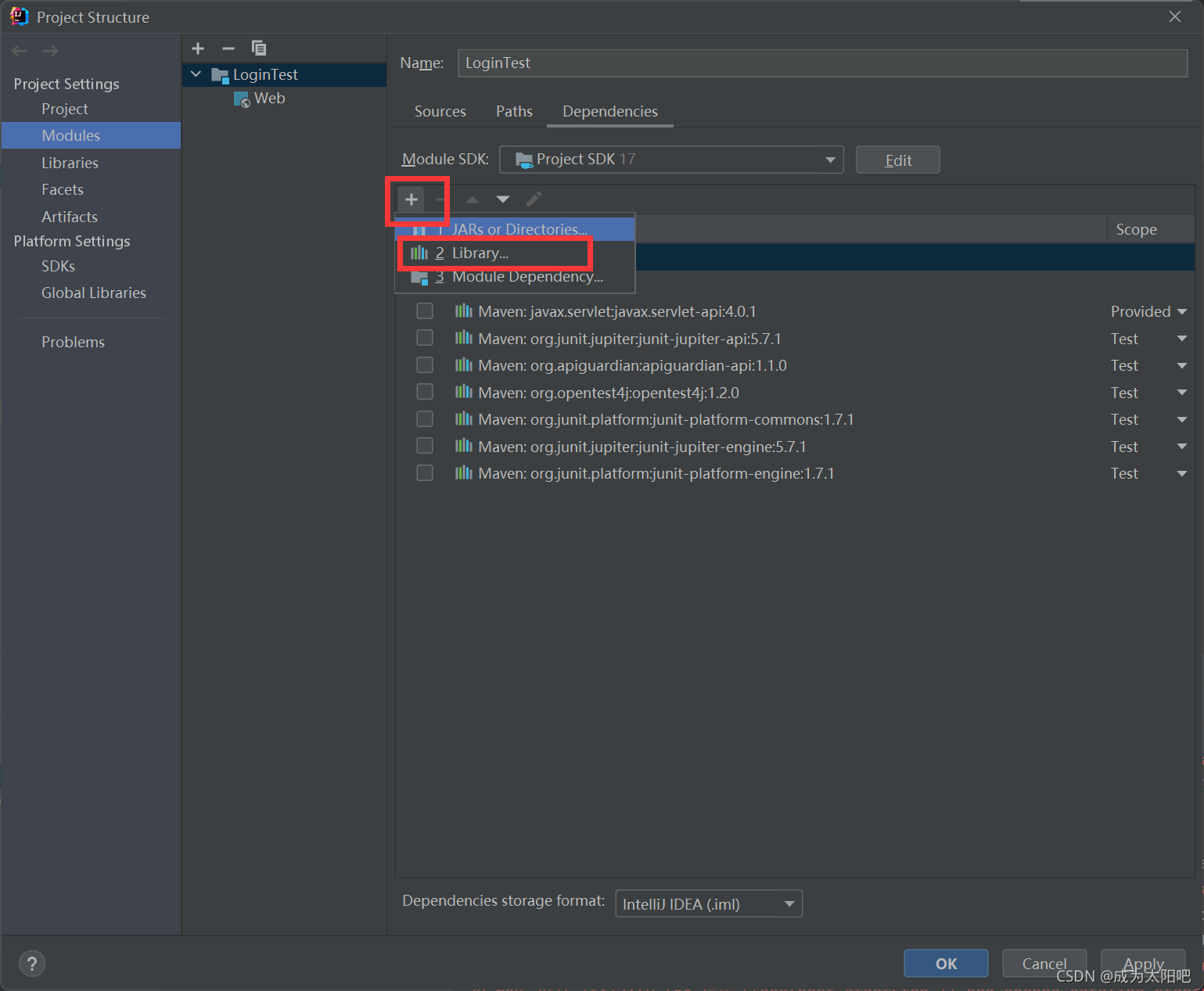This screenshot has height=991, width=1204.
Task: Click the remove module minus icon
Action: pos(228,48)
